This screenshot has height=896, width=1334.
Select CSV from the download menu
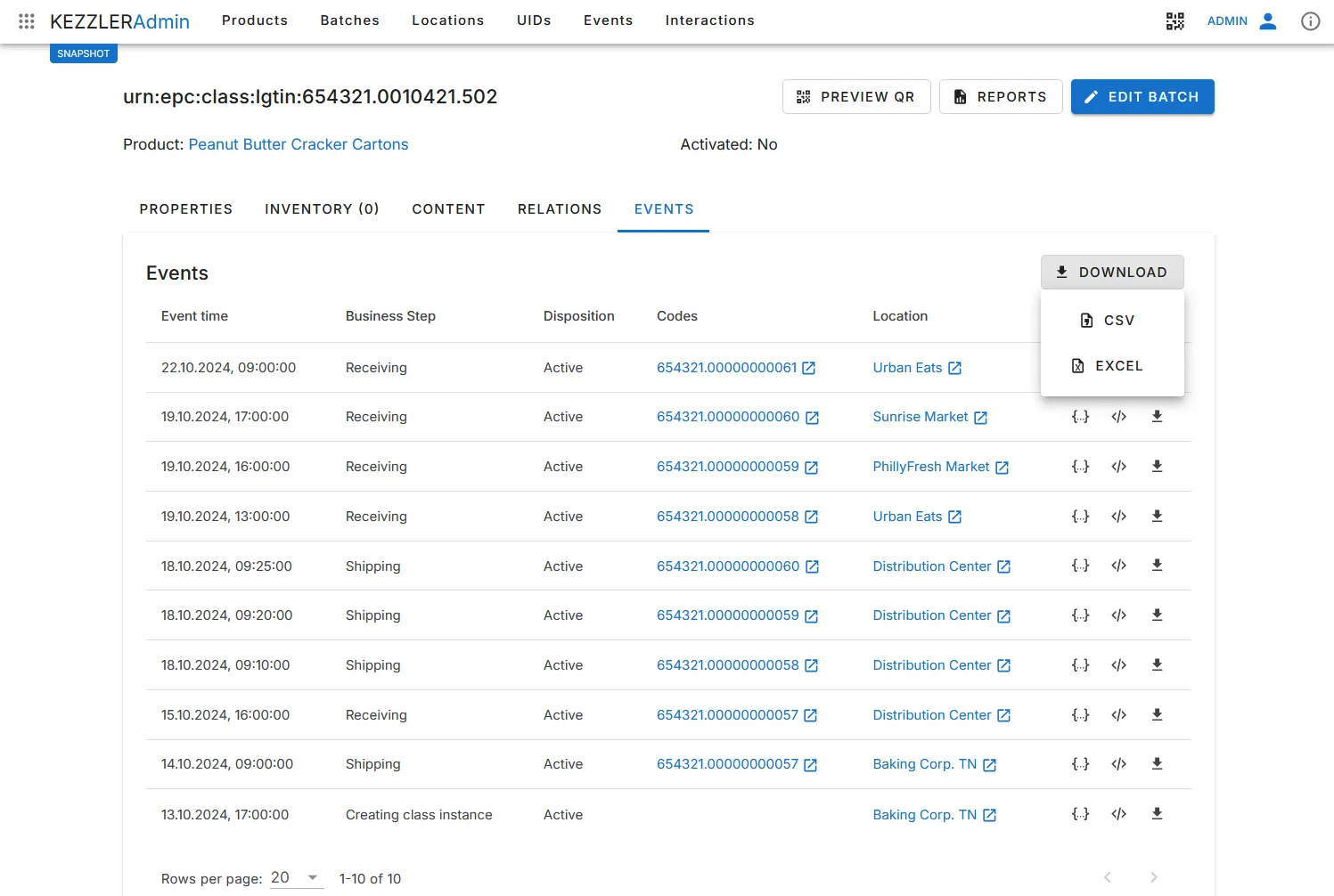coord(1111,321)
